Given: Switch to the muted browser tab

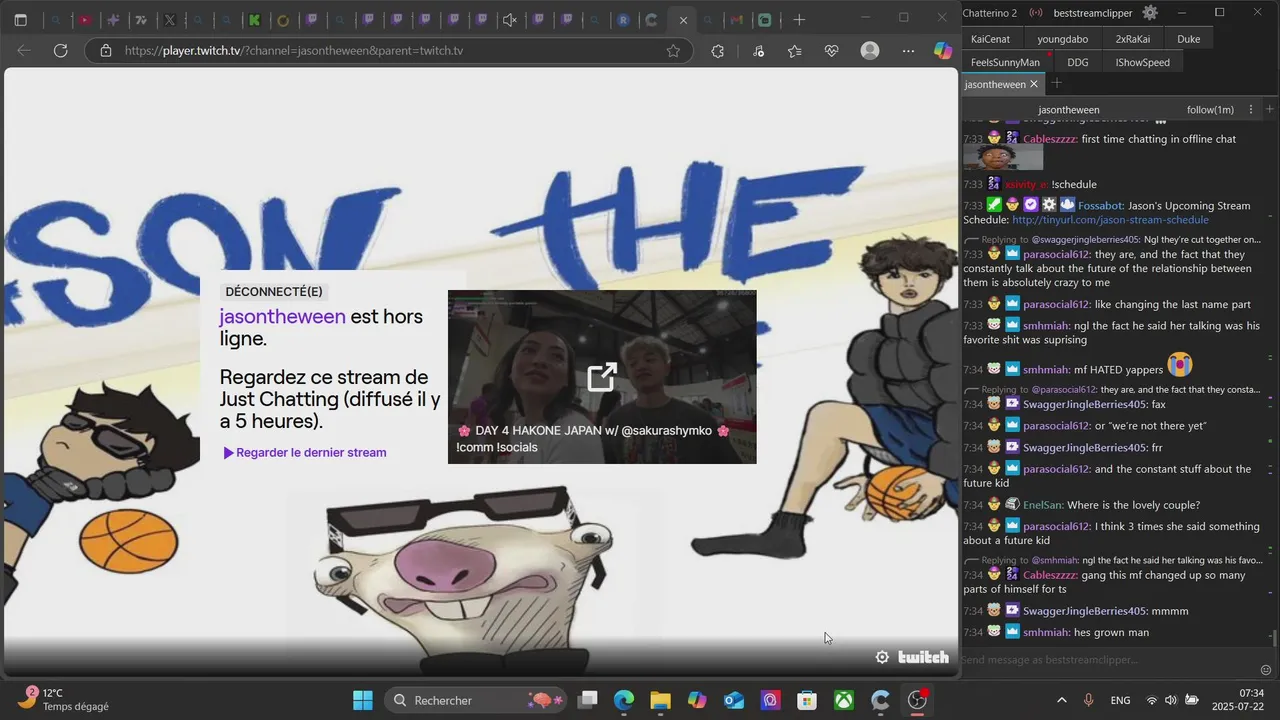Looking at the screenshot, I should tap(510, 19).
